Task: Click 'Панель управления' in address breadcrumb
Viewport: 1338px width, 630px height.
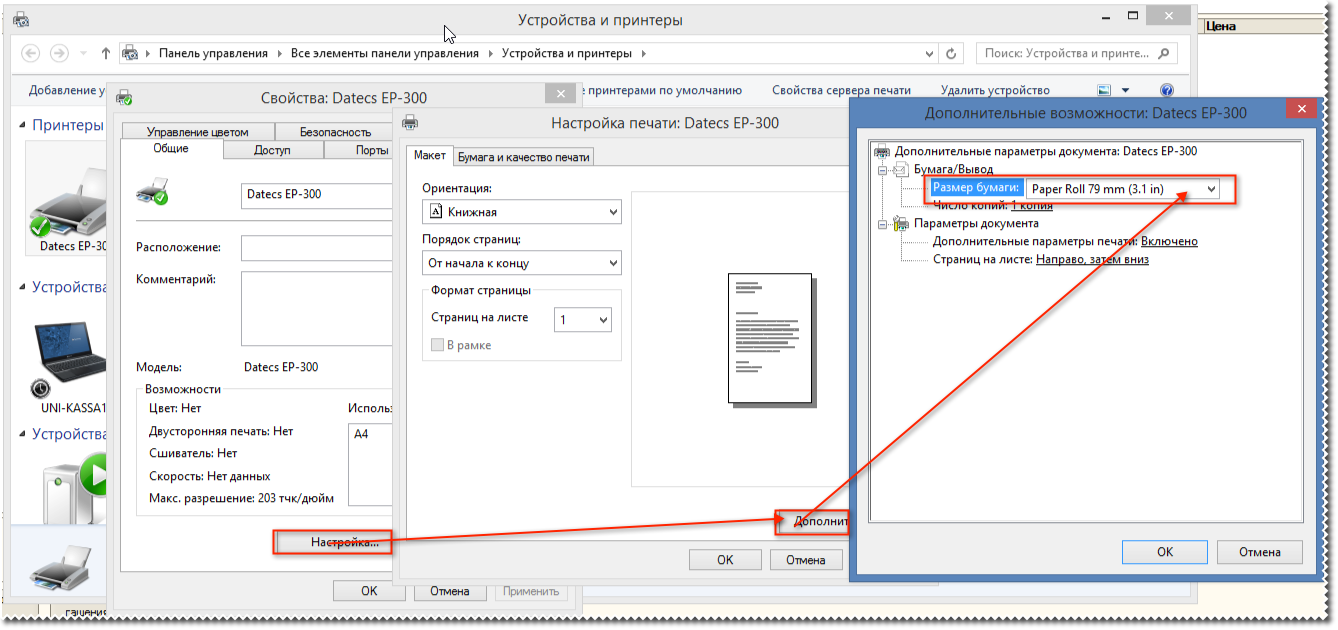Action: 213,54
